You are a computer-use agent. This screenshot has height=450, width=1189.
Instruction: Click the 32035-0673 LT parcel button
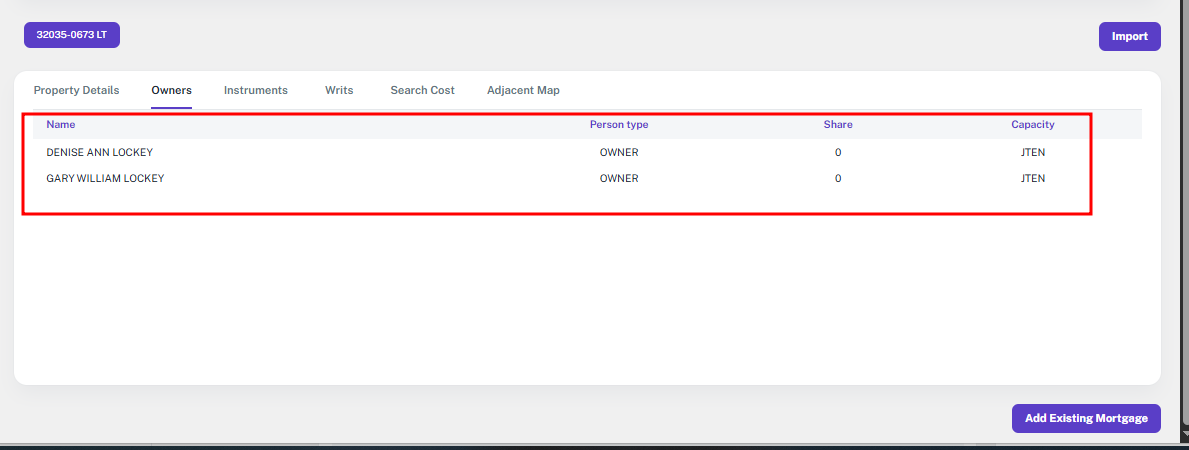click(72, 35)
